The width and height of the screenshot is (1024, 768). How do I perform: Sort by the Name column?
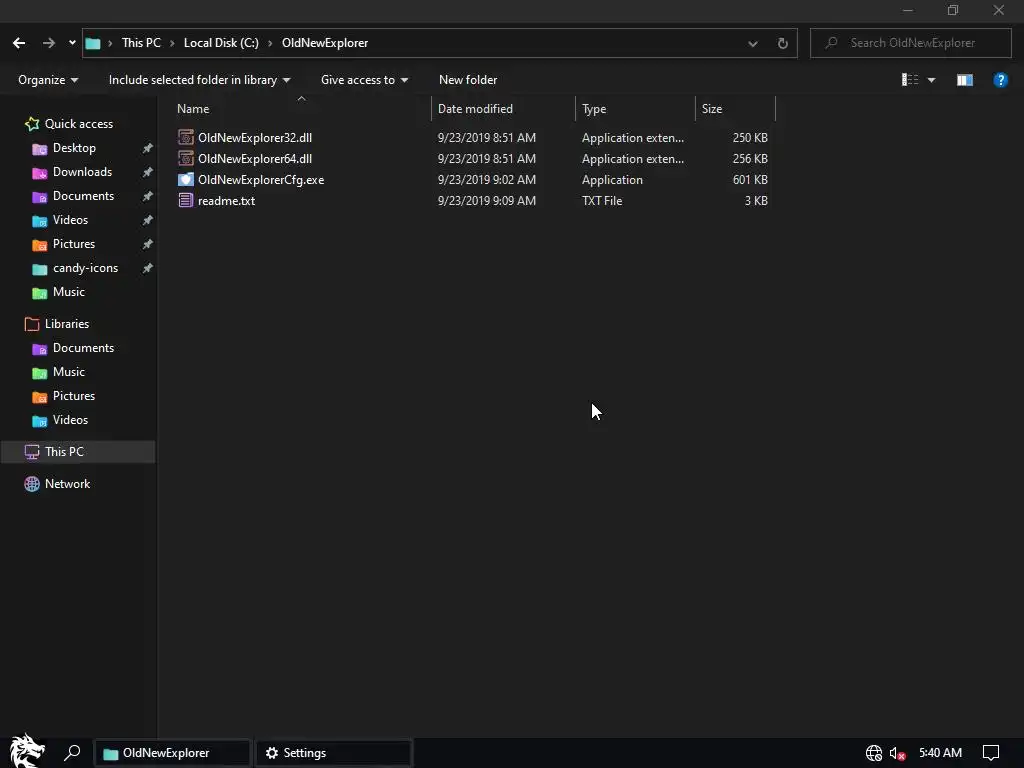coord(193,108)
